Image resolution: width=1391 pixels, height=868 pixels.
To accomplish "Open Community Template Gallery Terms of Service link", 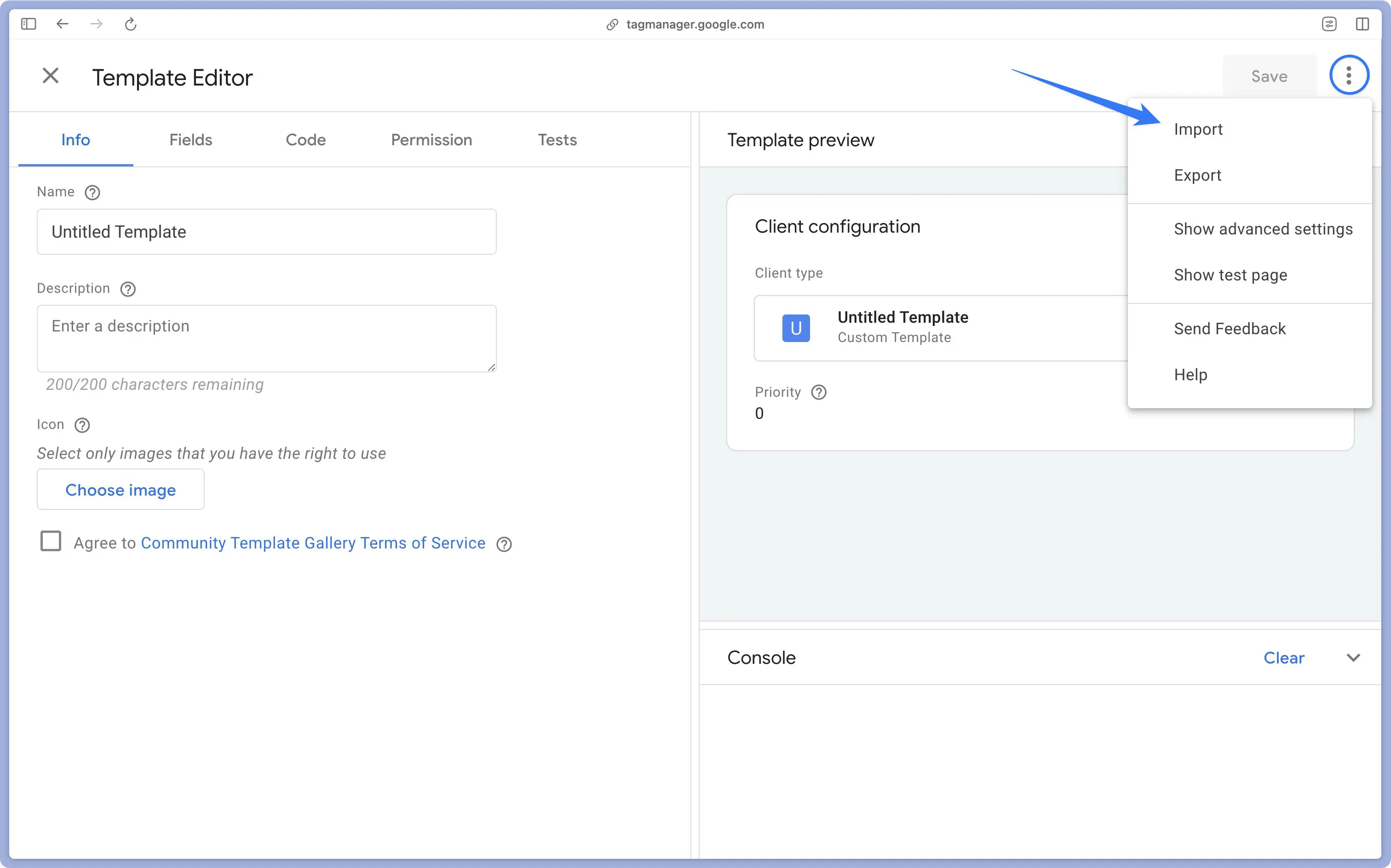I will tap(313, 543).
